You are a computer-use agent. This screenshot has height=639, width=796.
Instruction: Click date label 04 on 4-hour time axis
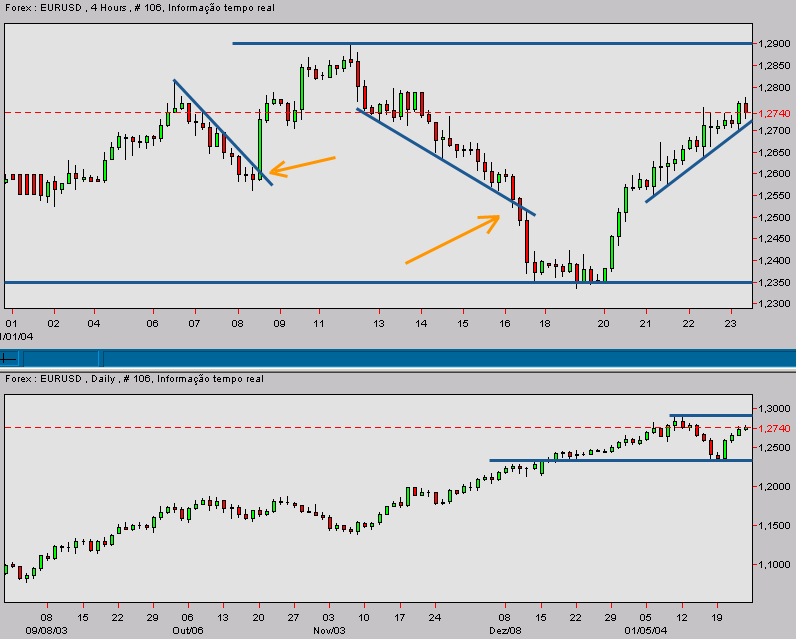(x=94, y=323)
